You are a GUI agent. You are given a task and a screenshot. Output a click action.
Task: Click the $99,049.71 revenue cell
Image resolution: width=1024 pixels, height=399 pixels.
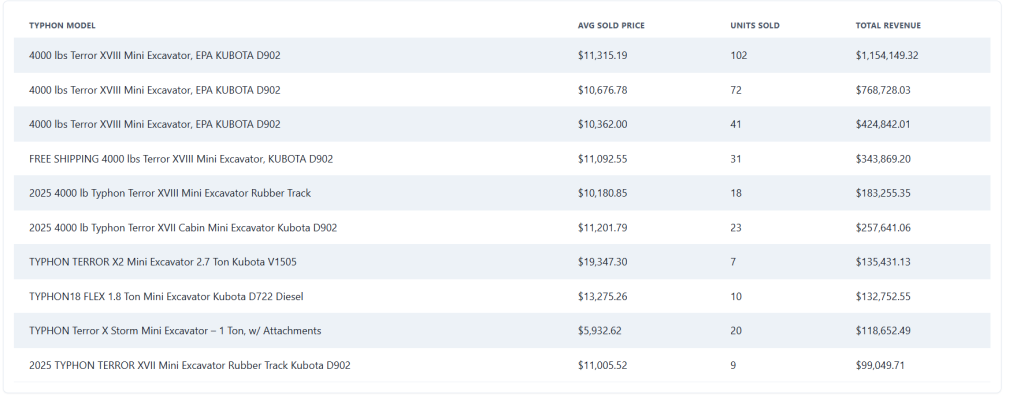point(880,365)
